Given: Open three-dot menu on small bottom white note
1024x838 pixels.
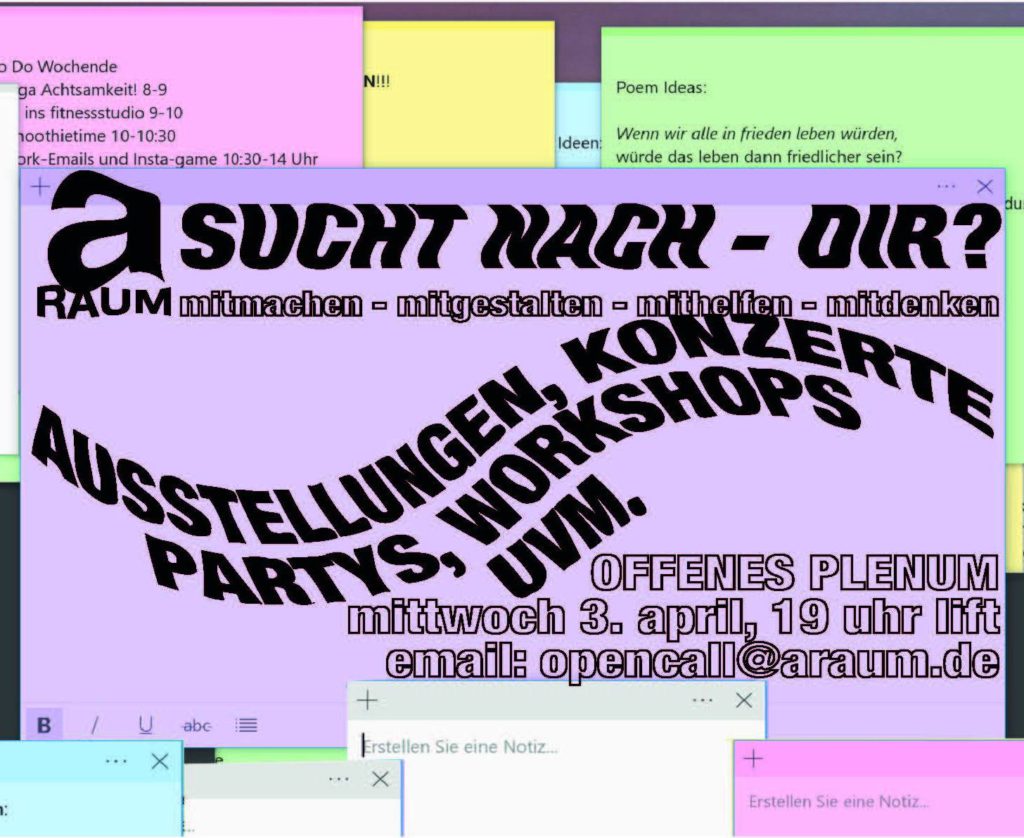Looking at the screenshot, I should [339, 779].
